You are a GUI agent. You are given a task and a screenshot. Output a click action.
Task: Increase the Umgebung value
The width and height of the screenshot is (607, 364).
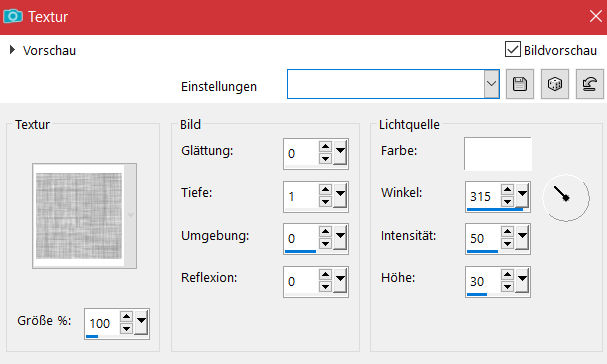[325, 232]
